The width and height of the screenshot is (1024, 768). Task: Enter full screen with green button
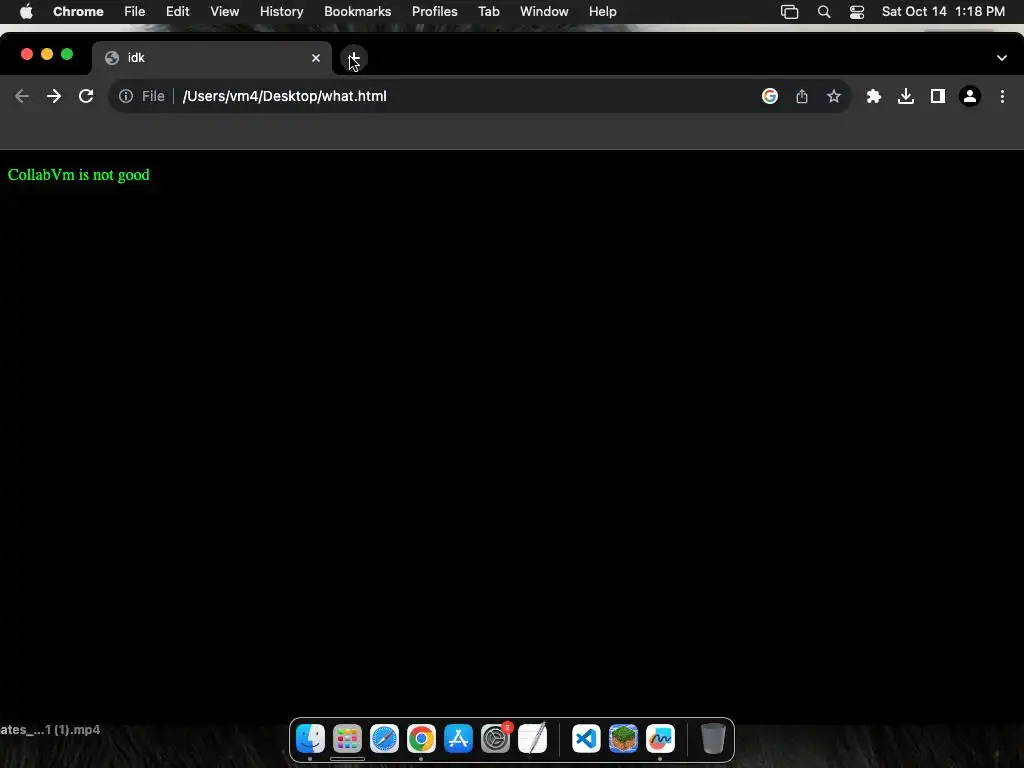coord(67,54)
